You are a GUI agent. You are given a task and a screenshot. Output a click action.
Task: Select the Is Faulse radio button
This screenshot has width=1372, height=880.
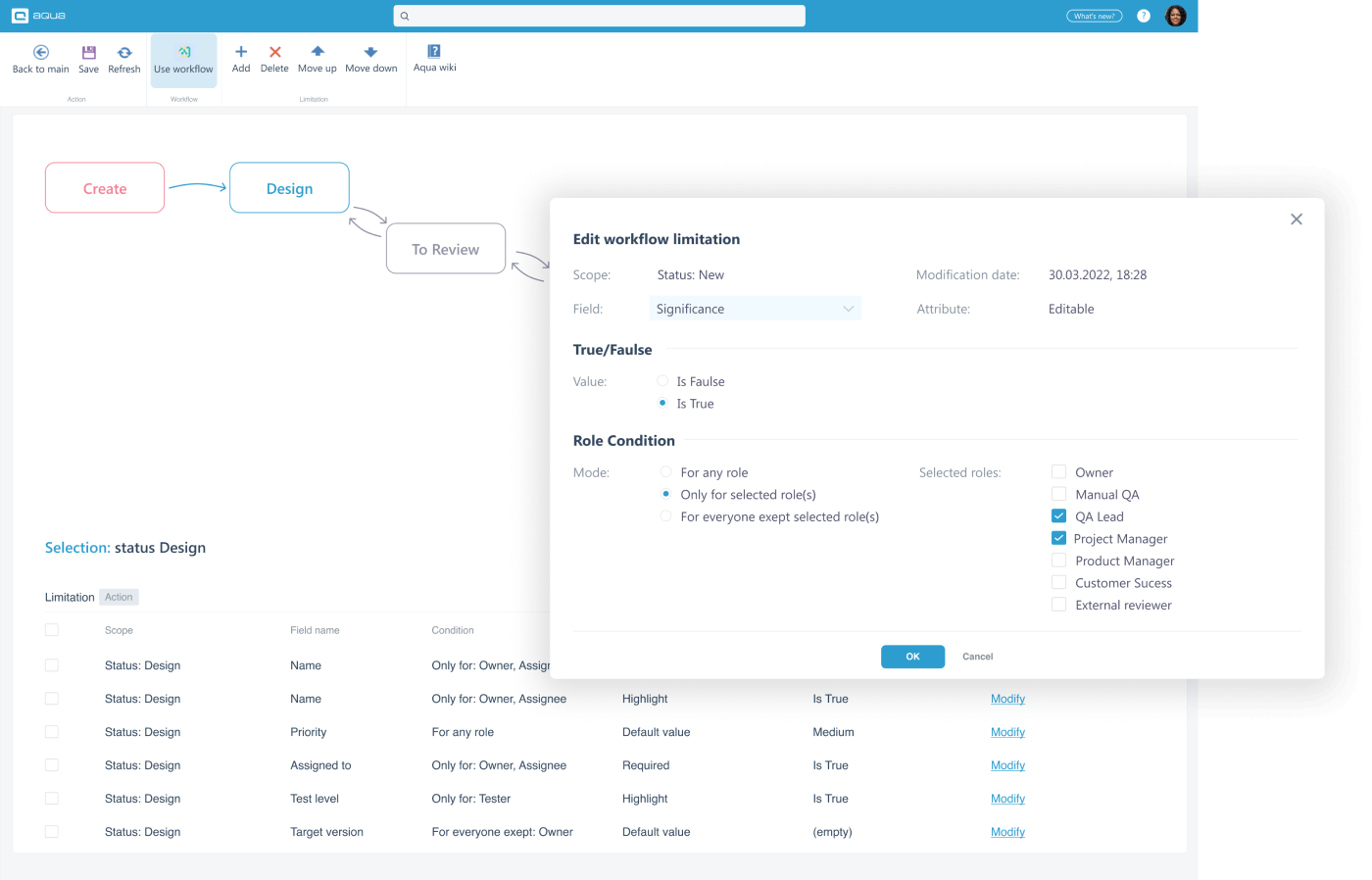click(662, 381)
